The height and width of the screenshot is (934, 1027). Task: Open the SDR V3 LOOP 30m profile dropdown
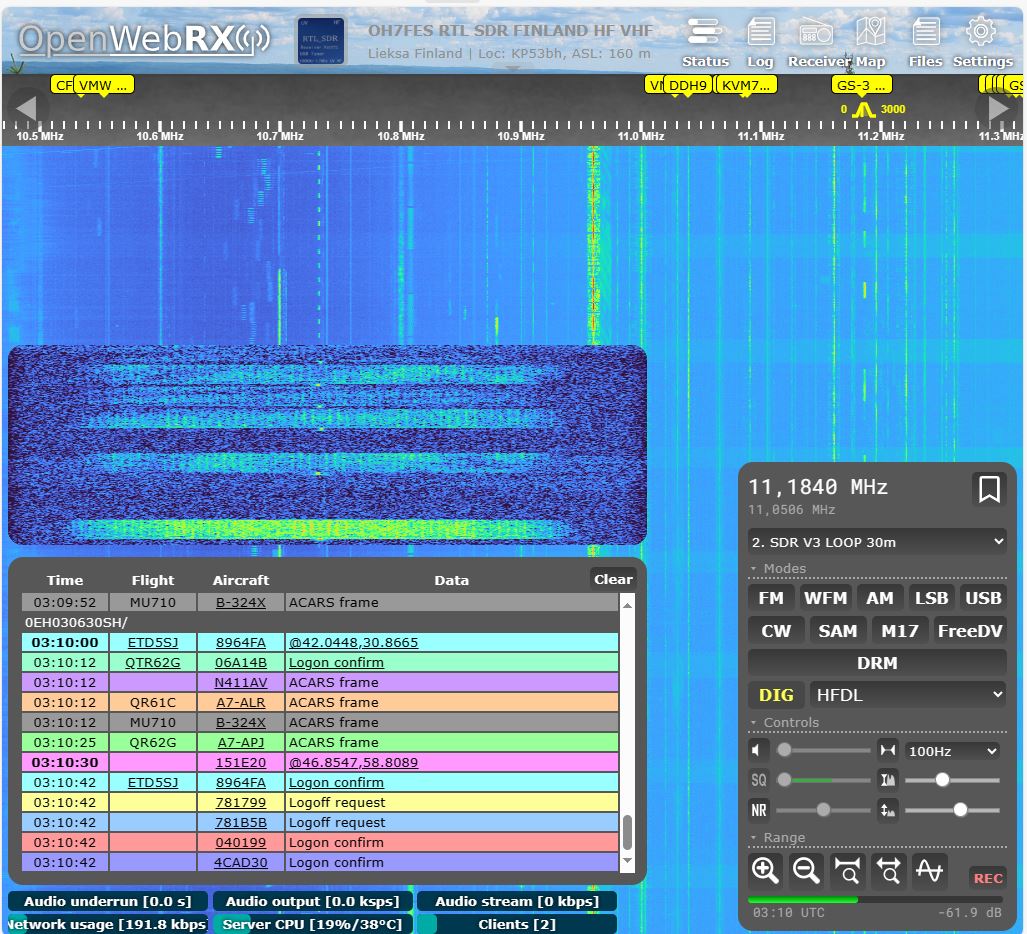[877, 542]
